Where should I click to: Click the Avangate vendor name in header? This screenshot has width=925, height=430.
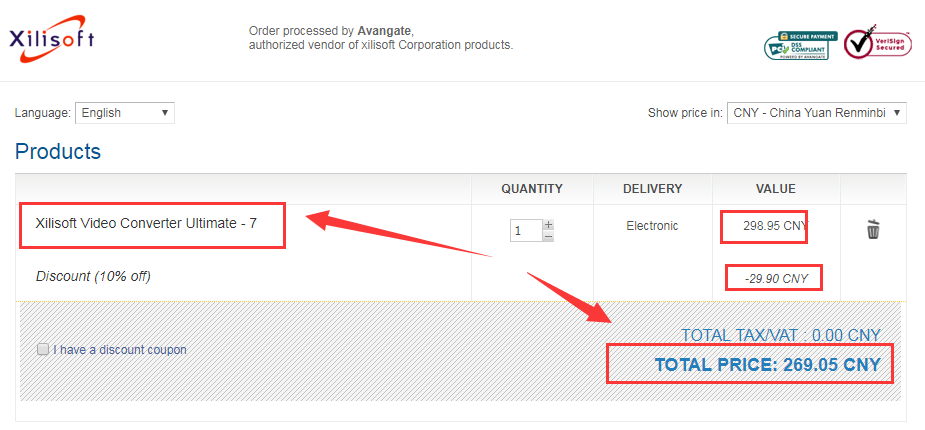pyautogui.click(x=385, y=31)
